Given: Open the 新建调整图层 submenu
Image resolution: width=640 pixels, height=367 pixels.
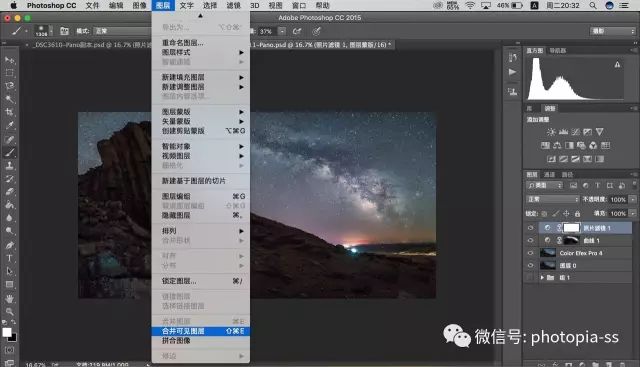Looking at the screenshot, I should (x=200, y=87).
